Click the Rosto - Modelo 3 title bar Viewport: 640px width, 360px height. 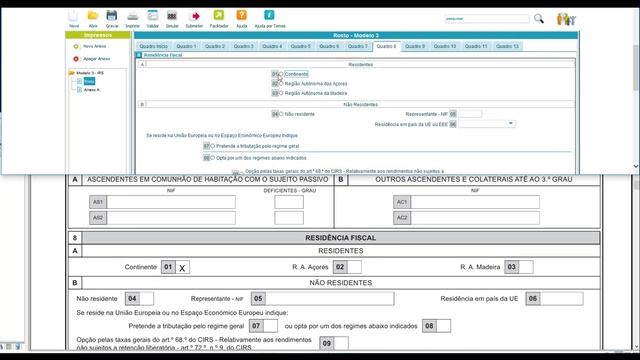[356, 36]
